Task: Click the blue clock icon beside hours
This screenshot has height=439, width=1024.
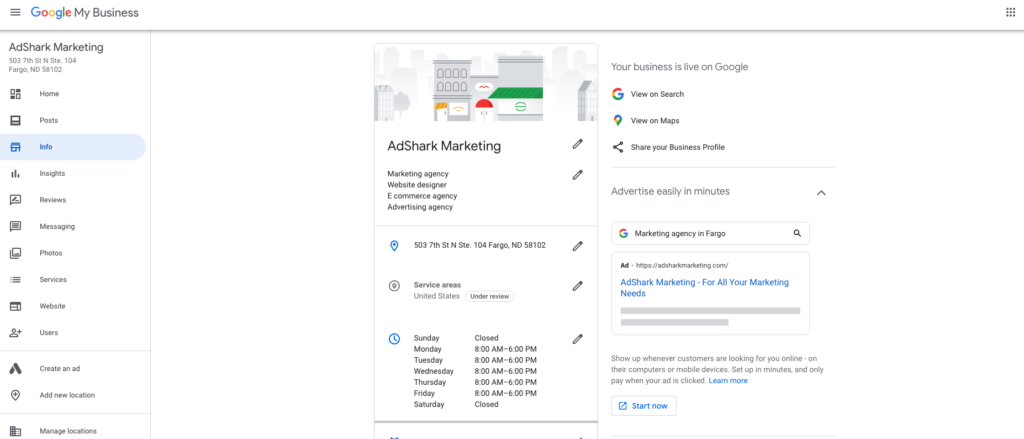Action: (394, 339)
